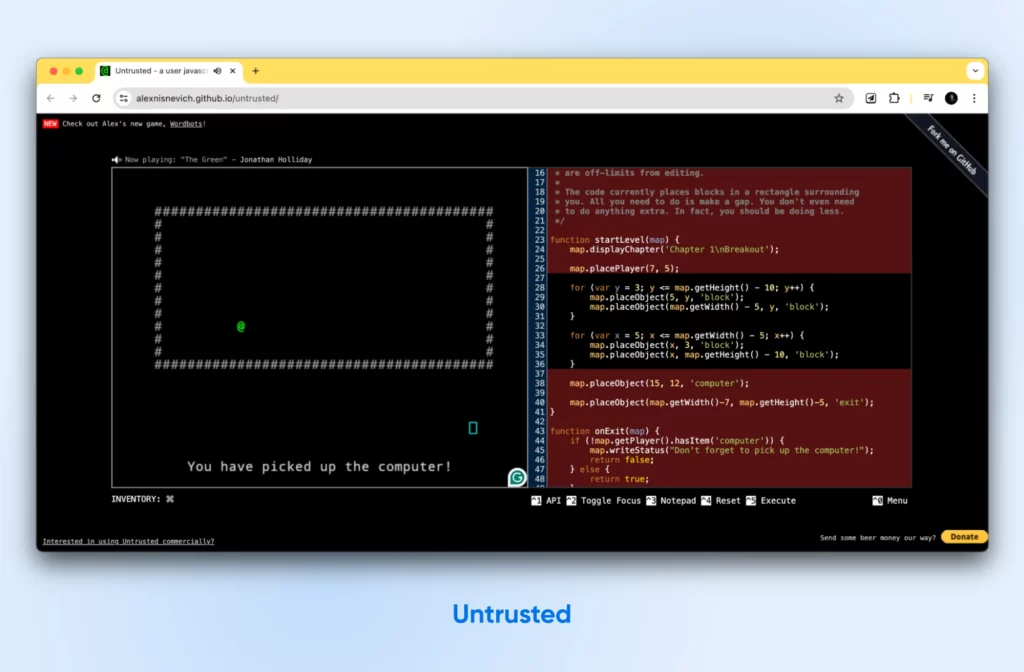
Task: Click the Execute button
Action: pos(771,500)
